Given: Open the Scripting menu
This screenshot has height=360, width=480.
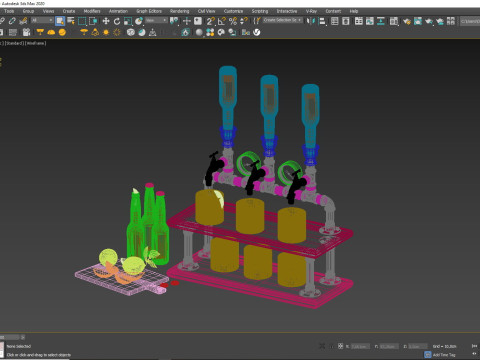Looking at the screenshot, I should coord(260,11).
